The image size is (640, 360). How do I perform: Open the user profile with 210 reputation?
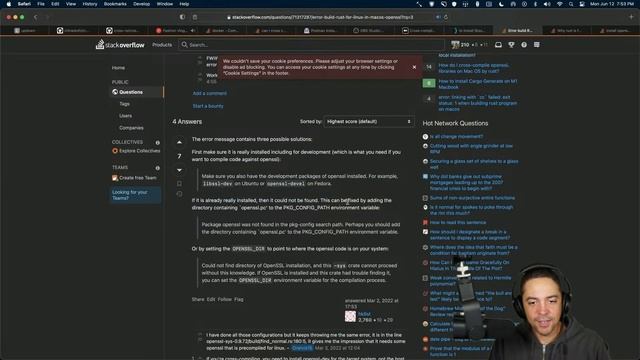pos(469,44)
